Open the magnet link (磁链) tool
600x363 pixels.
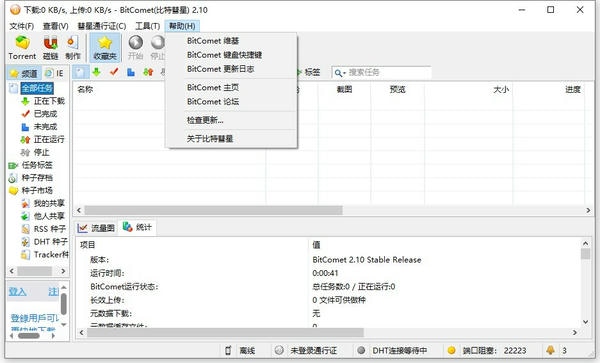click(51, 47)
